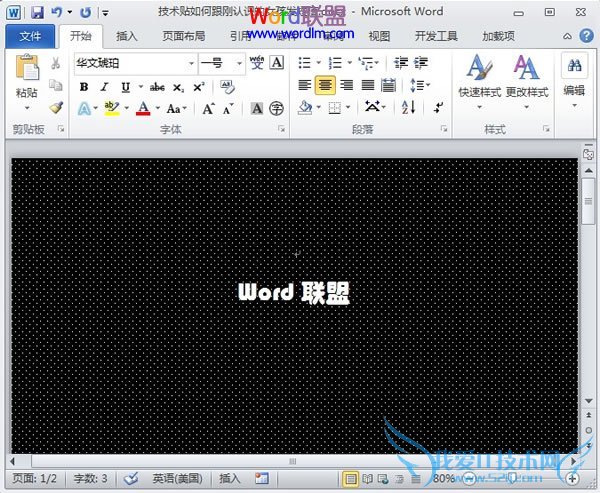
Task: Open the font size dropdown 一号
Action: 239,63
